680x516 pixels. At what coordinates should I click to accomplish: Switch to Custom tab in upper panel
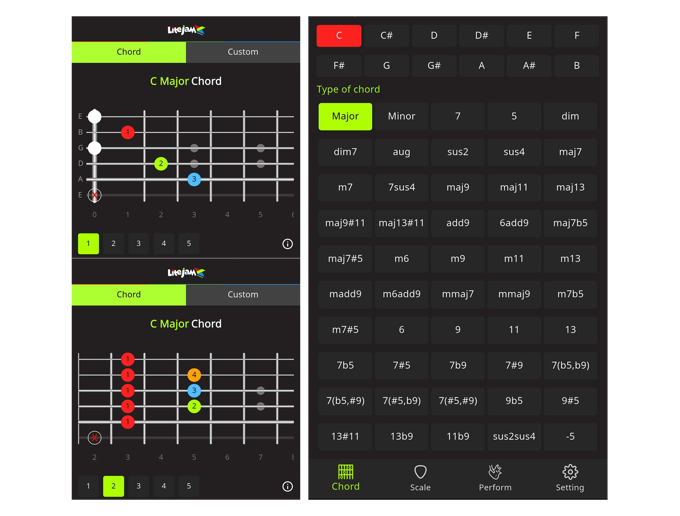pyautogui.click(x=243, y=52)
